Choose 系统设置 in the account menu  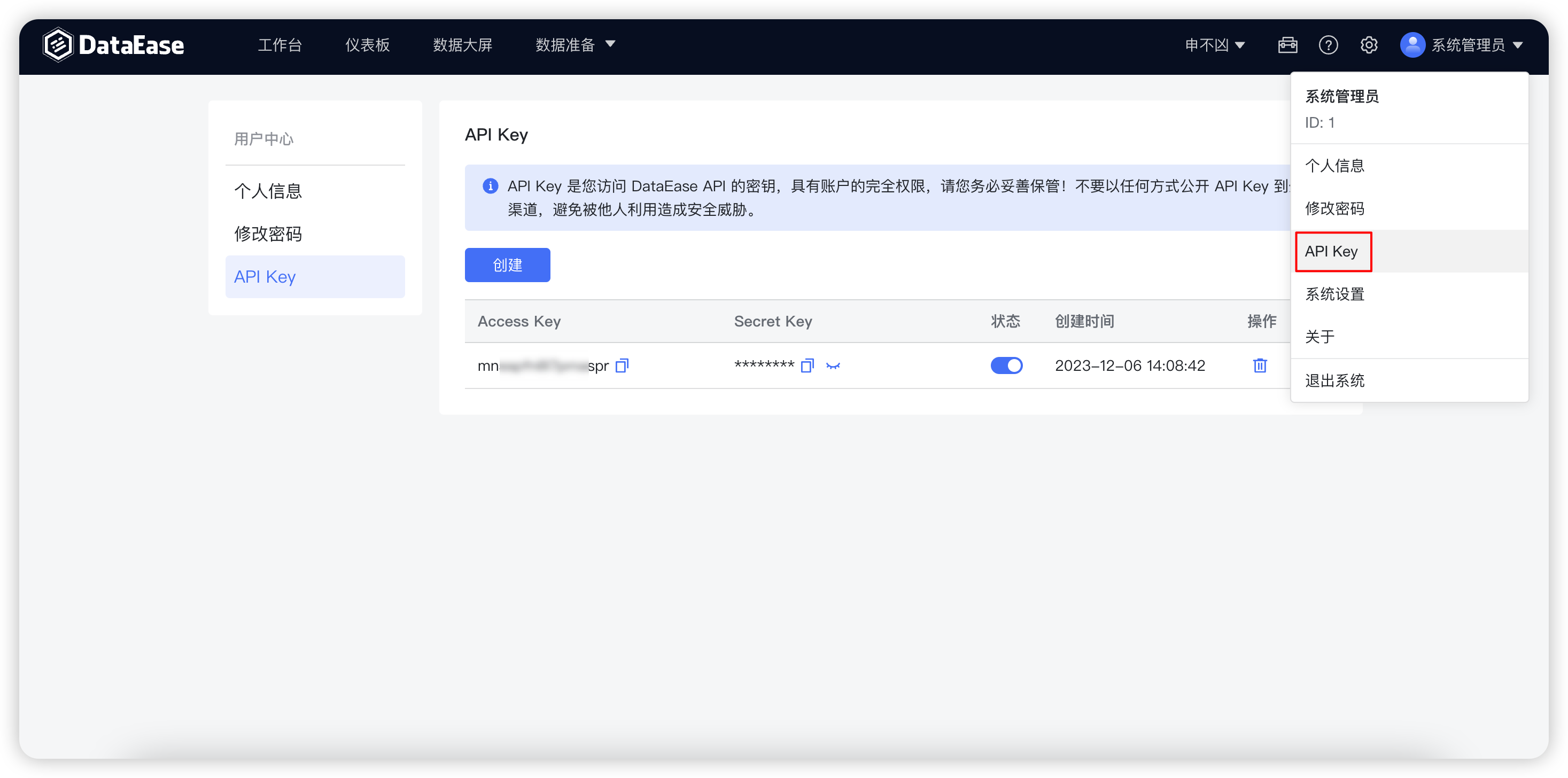[x=1334, y=294]
